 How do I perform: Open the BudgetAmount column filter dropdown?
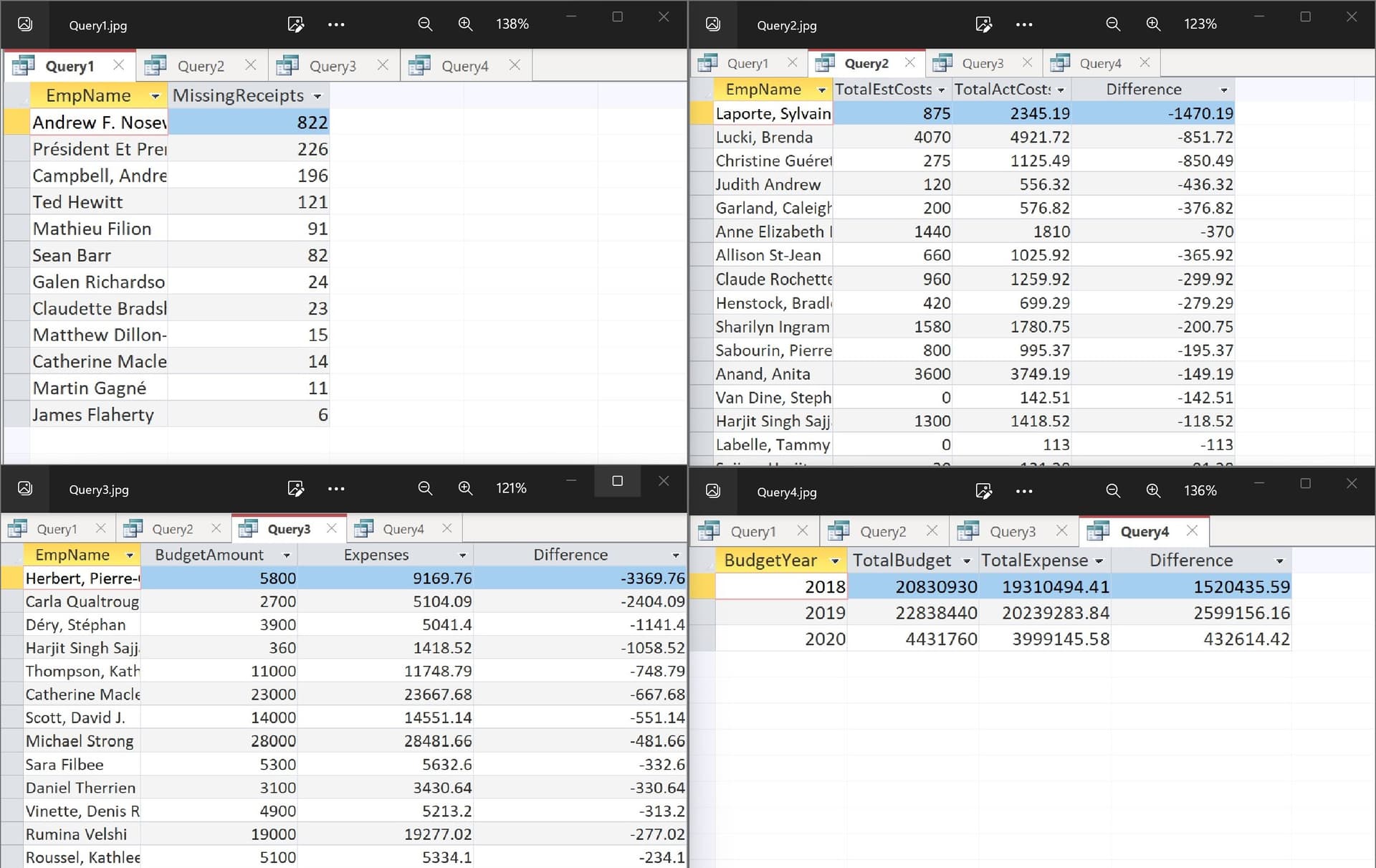[287, 555]
